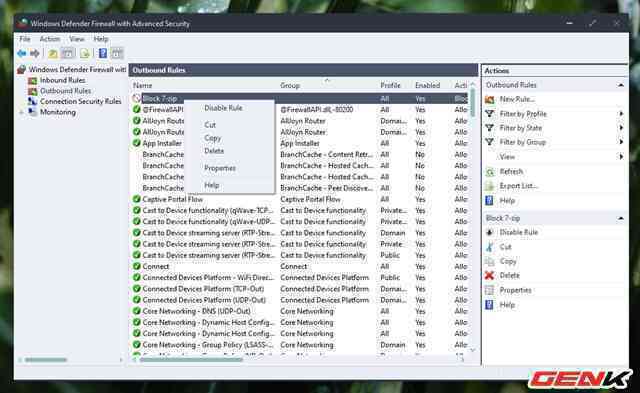Open the Help menu in menu bar
640x393 pixels.
click(101, 39)
